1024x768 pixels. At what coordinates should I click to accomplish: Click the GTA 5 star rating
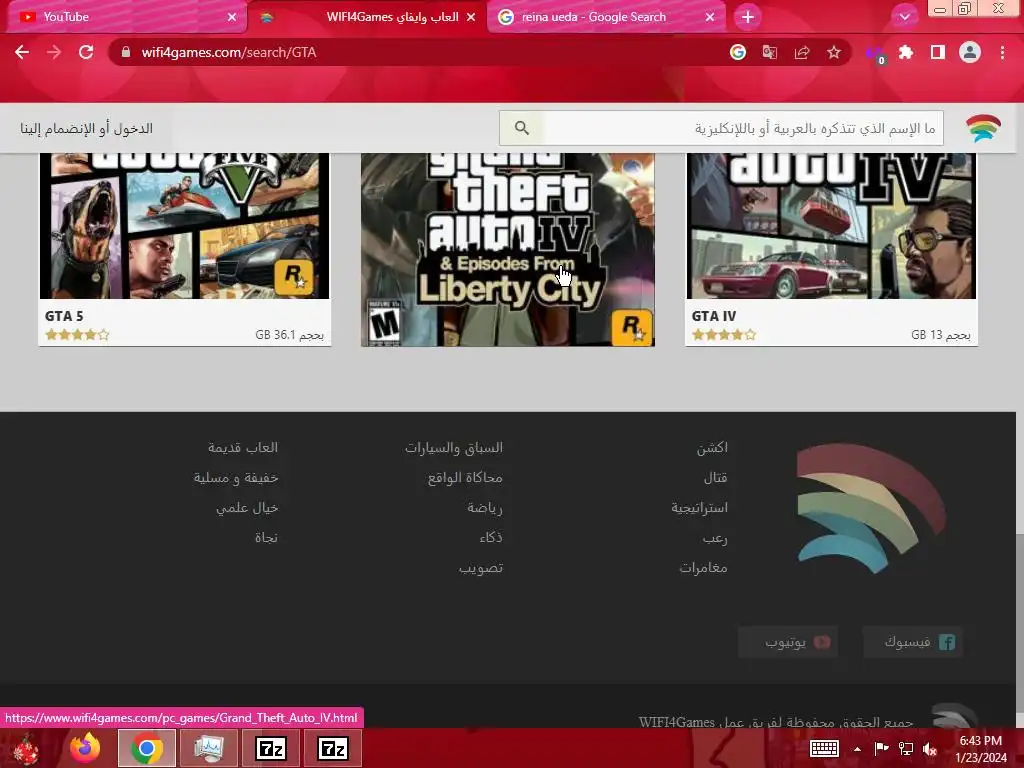77,335
